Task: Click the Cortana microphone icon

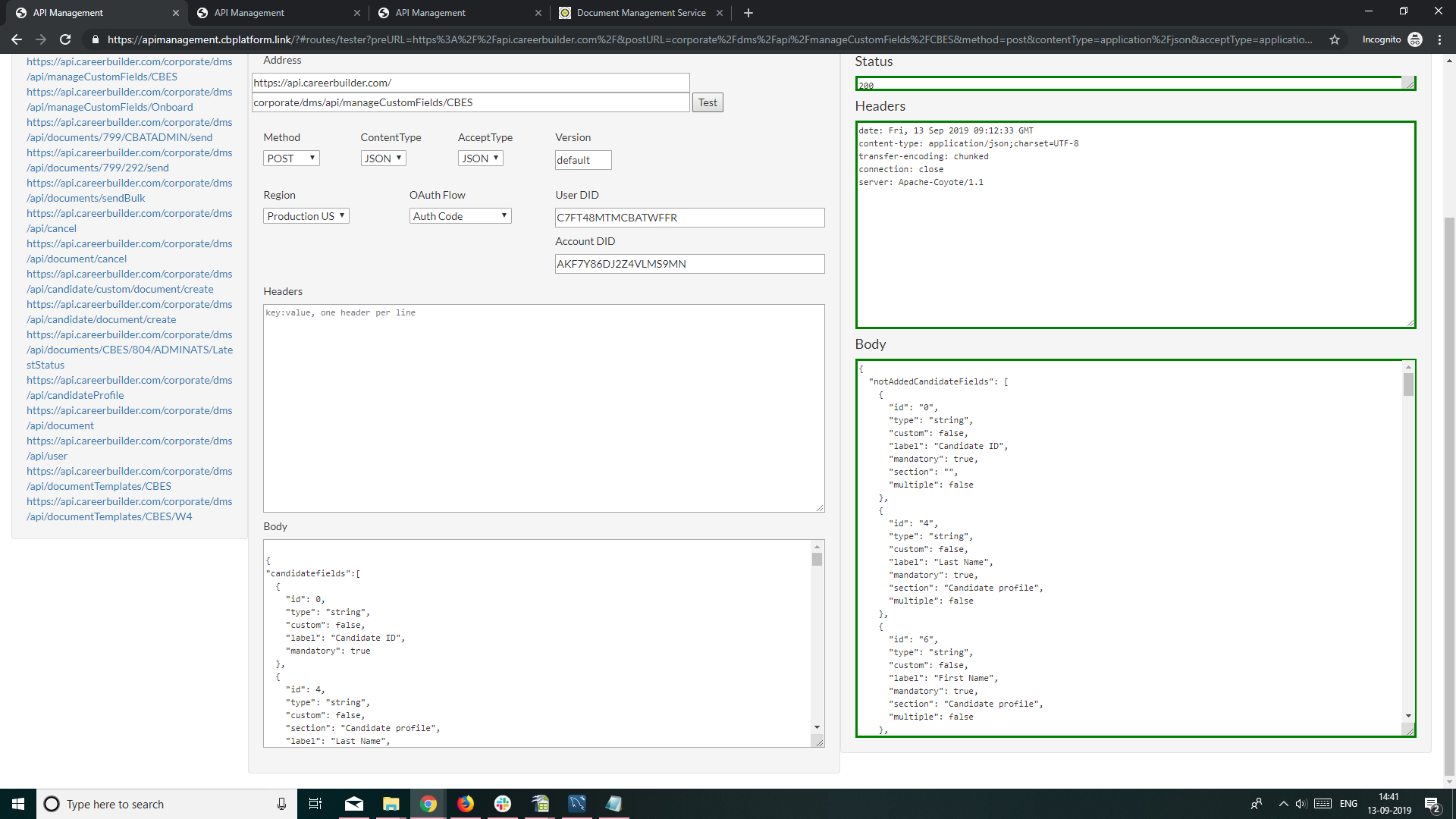Action: pyautogui.click(x=281, y=804)
